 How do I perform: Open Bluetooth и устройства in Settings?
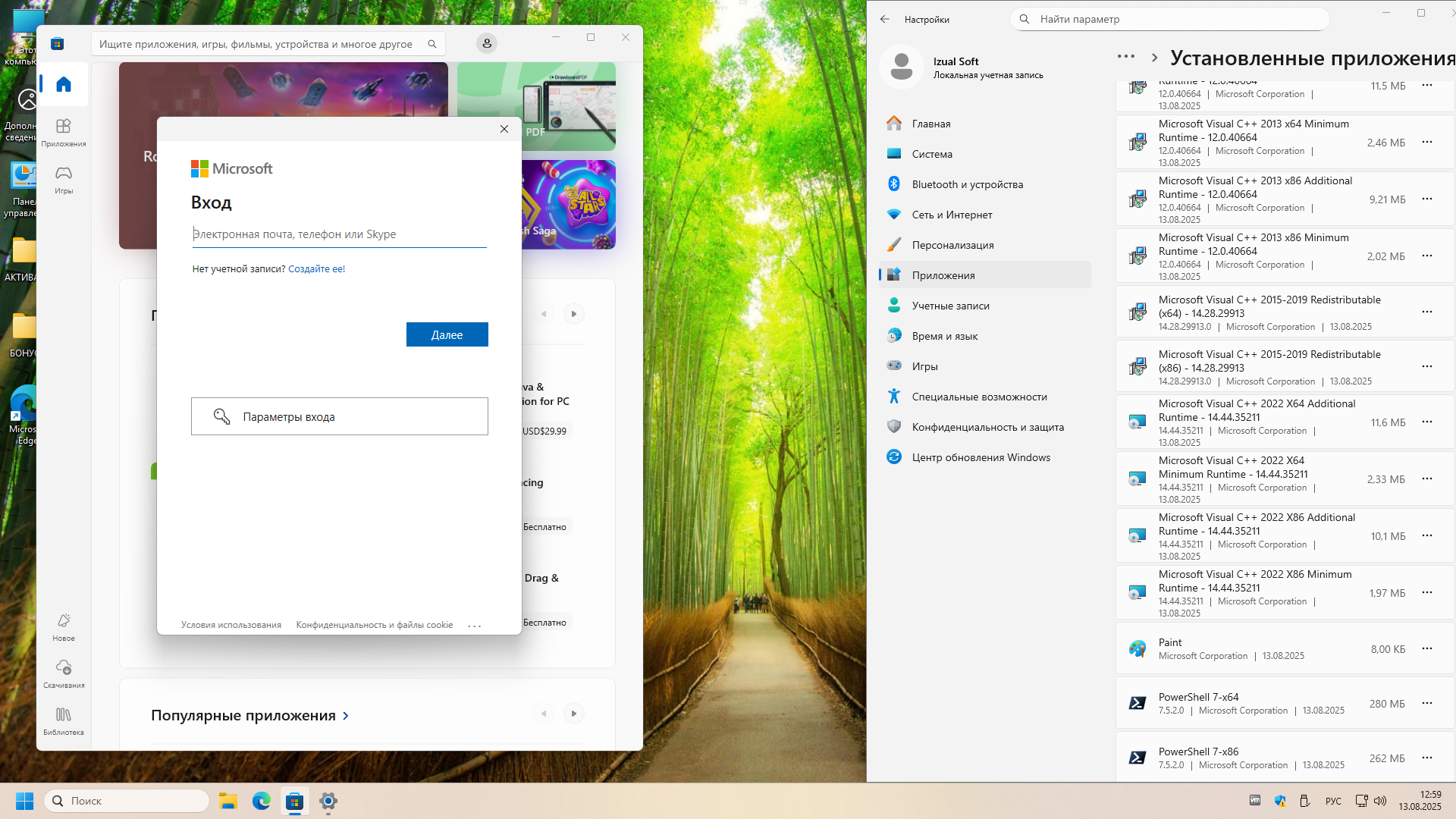984,184
